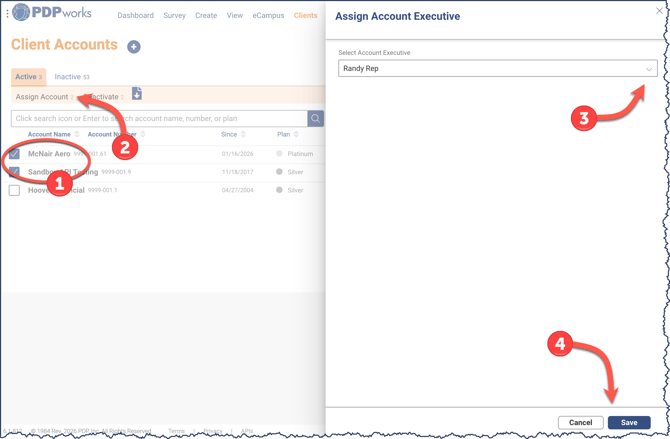
Task: Check the Hoover Financial checkbox
Action: (14, 190)
